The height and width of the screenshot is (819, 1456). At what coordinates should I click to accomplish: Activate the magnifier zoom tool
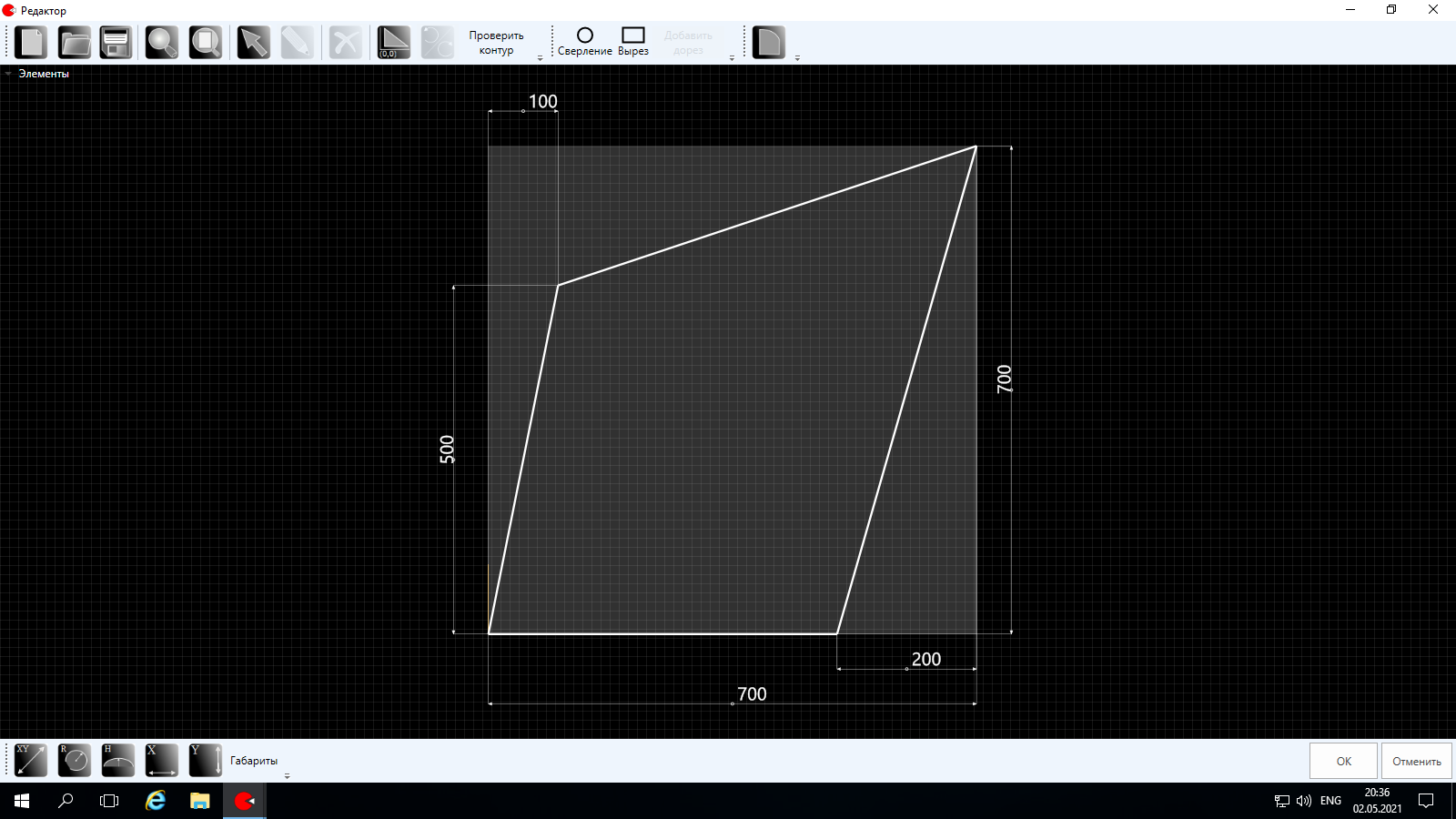pyautogui.click(x=162, y=43)
